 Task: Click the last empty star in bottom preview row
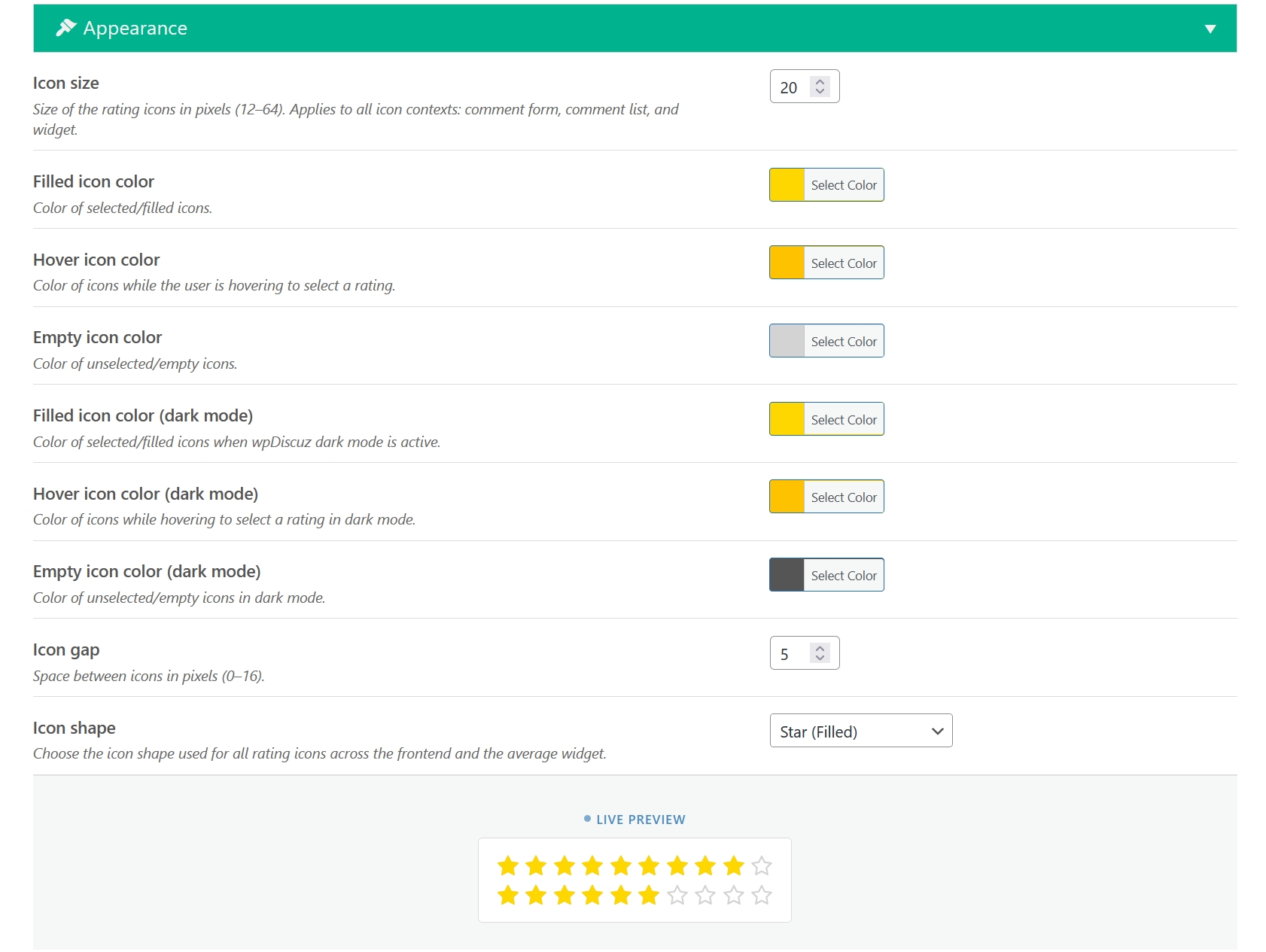[x=762, y=896]
